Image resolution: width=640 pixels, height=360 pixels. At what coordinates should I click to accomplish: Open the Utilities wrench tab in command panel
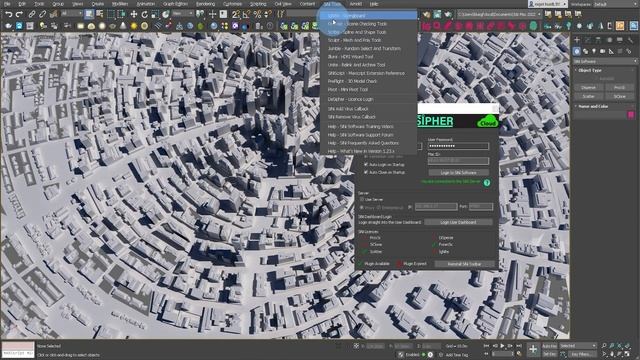630,40
